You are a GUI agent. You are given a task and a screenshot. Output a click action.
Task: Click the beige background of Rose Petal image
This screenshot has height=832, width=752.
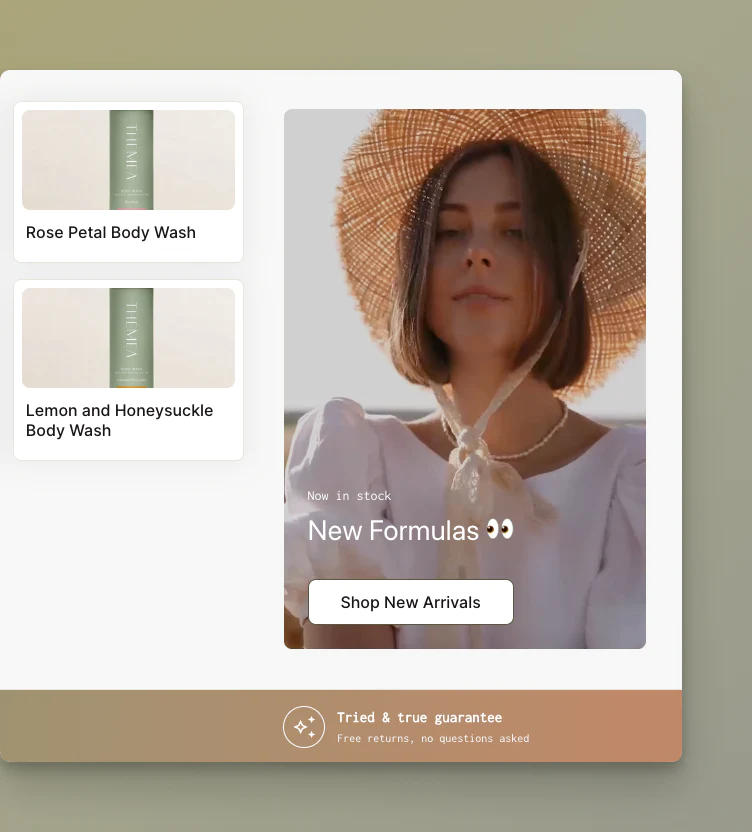(x=62, y=160)
